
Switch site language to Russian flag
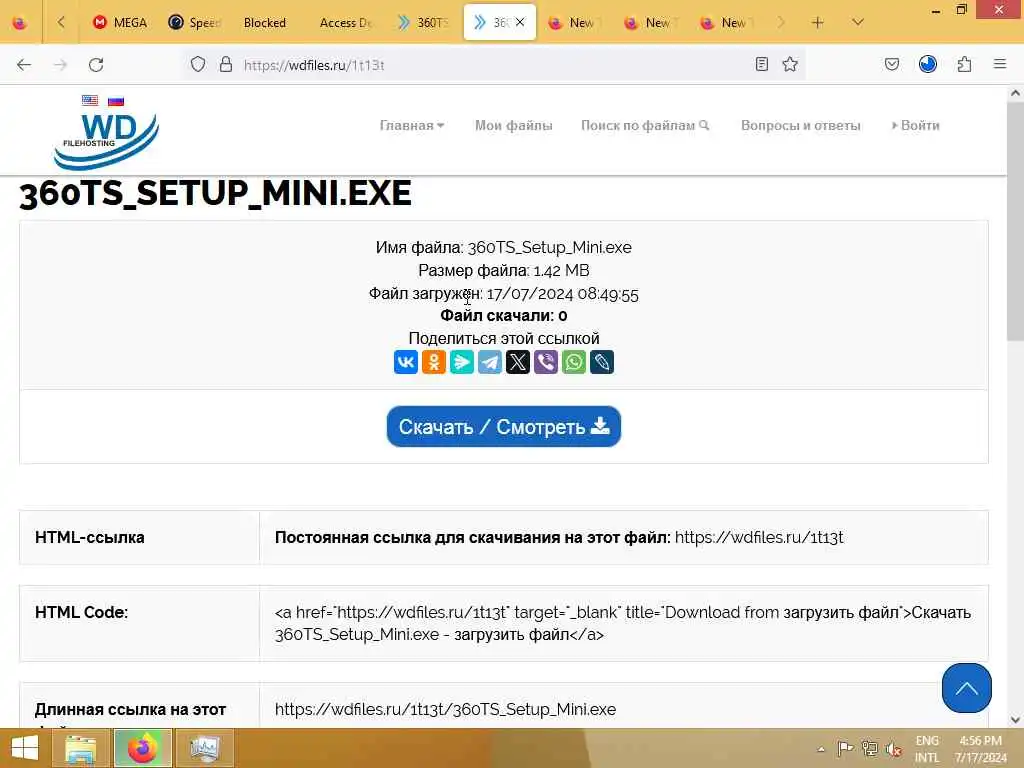[116, 101]
